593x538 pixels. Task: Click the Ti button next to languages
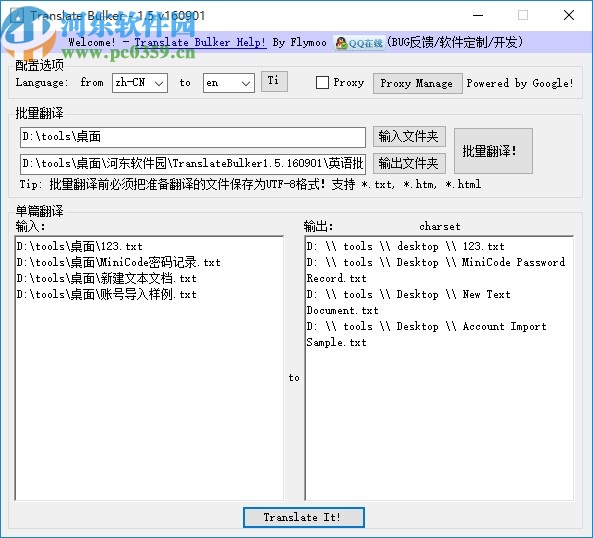point(274,81)
